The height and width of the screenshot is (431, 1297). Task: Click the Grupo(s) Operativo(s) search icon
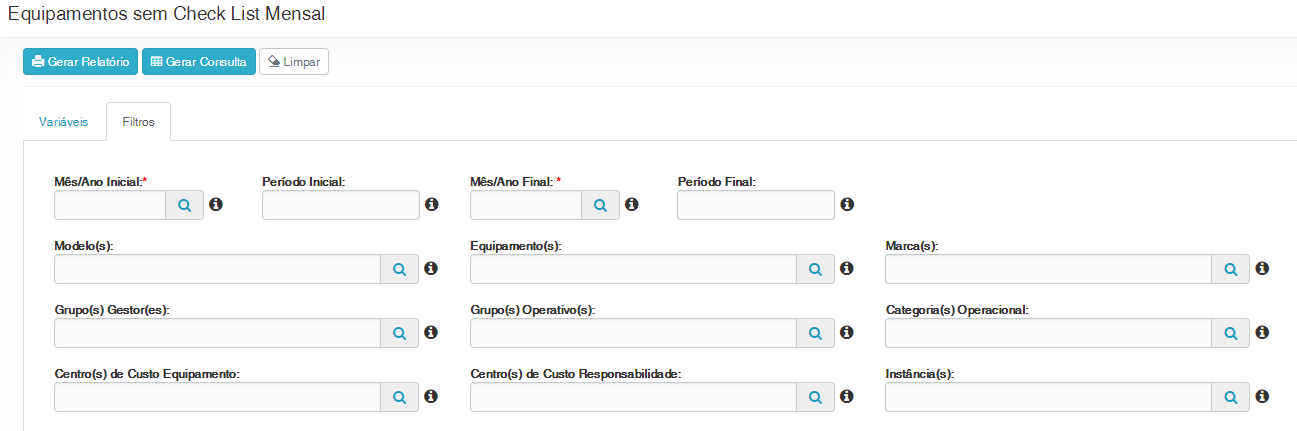(815, 333)
